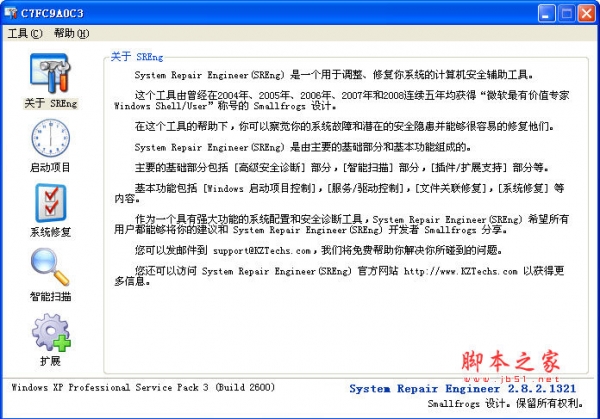This screenshot has width=600, height=419.
Task: Close the C7FC9A0C3 window
Action: click(x=586, y=14)
